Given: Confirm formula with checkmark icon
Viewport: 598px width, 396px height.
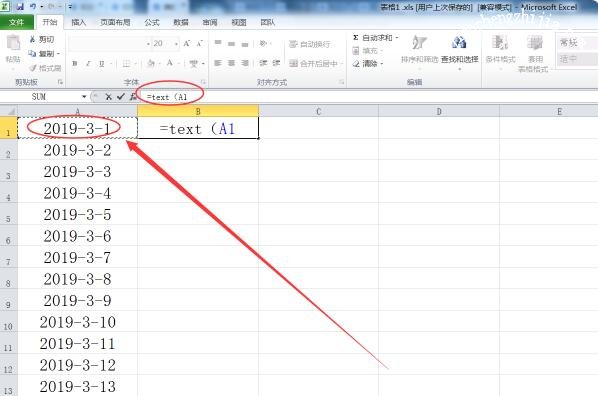Looking at the screenshot, I should pos(121,97).
